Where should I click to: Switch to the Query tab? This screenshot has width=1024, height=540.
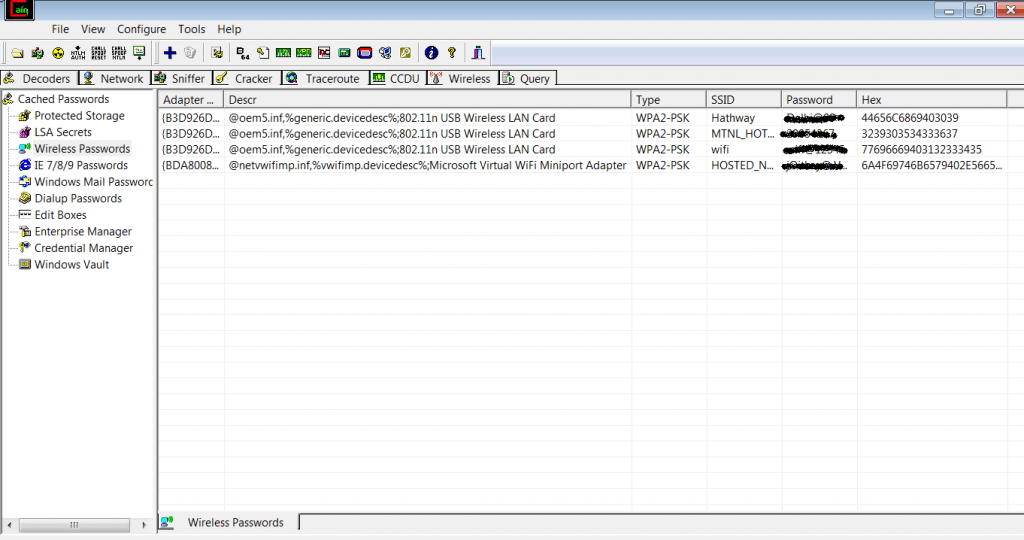527,78
